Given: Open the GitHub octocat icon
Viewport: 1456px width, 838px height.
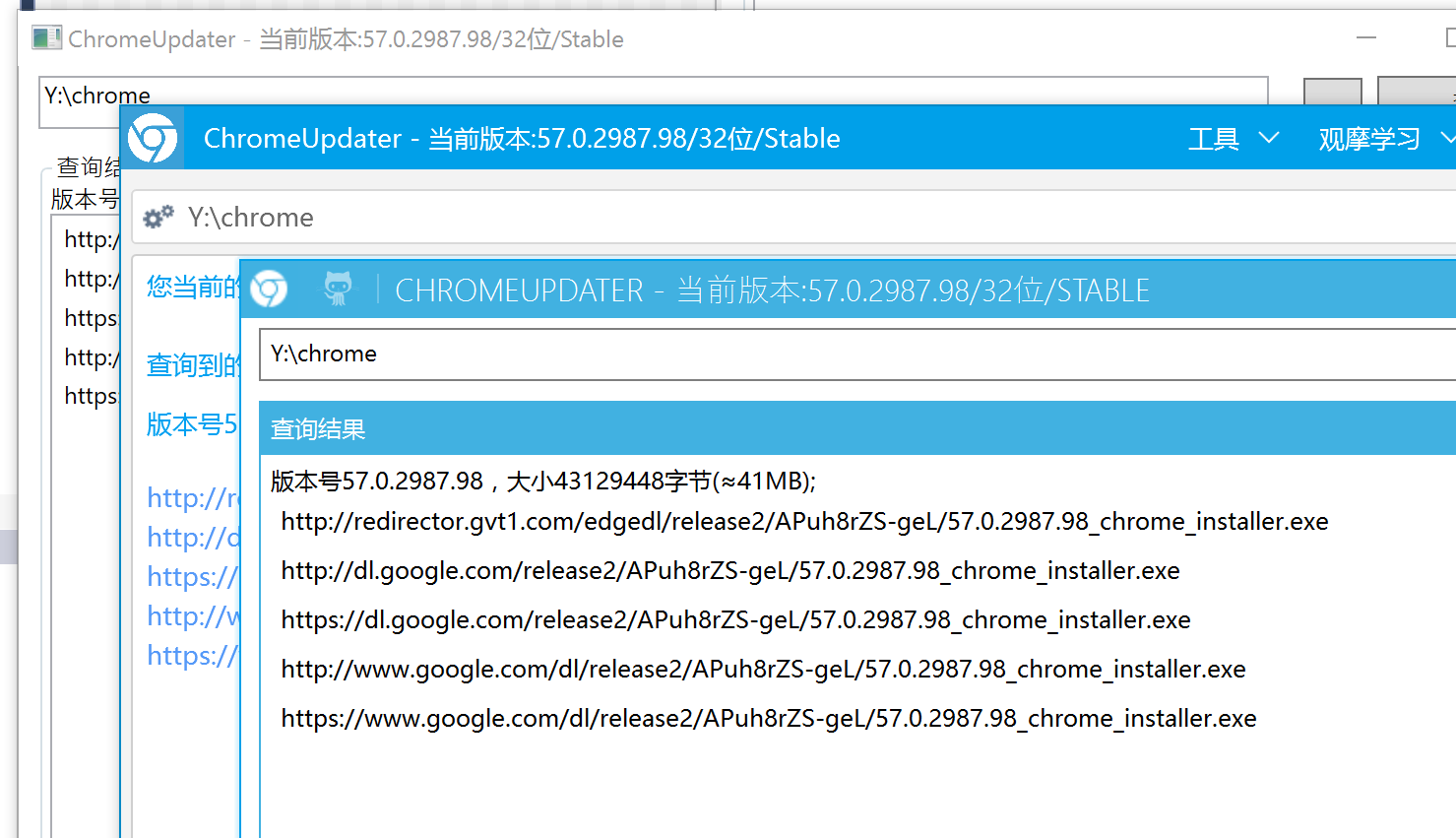Looking at the screenshot, I should (x=338, y=289).
